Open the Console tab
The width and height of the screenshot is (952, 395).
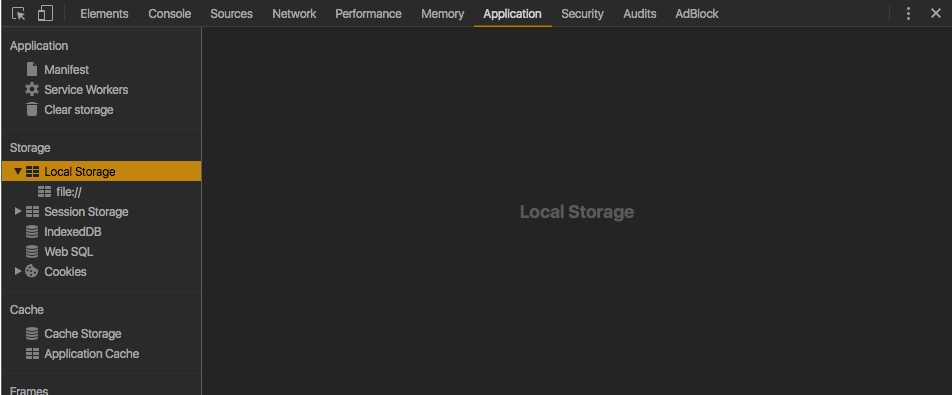pyautogui.click(x=169, y=13)
